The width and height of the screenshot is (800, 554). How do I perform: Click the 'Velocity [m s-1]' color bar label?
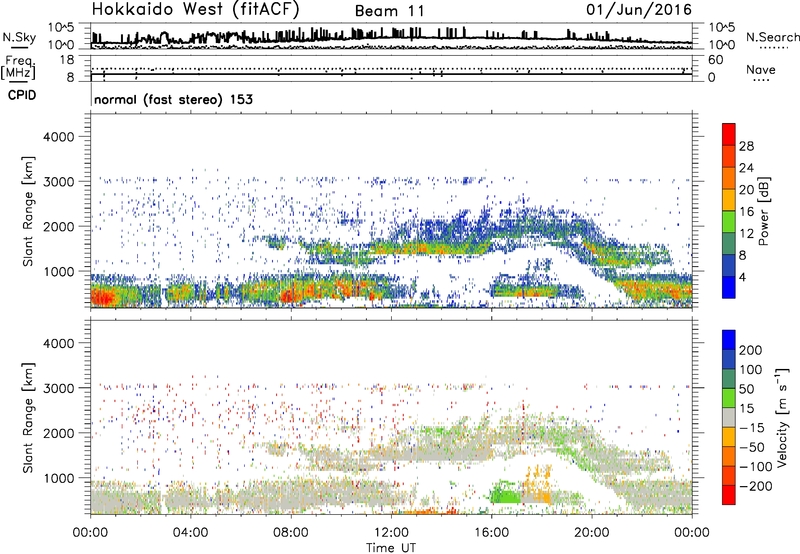(782, 417)
